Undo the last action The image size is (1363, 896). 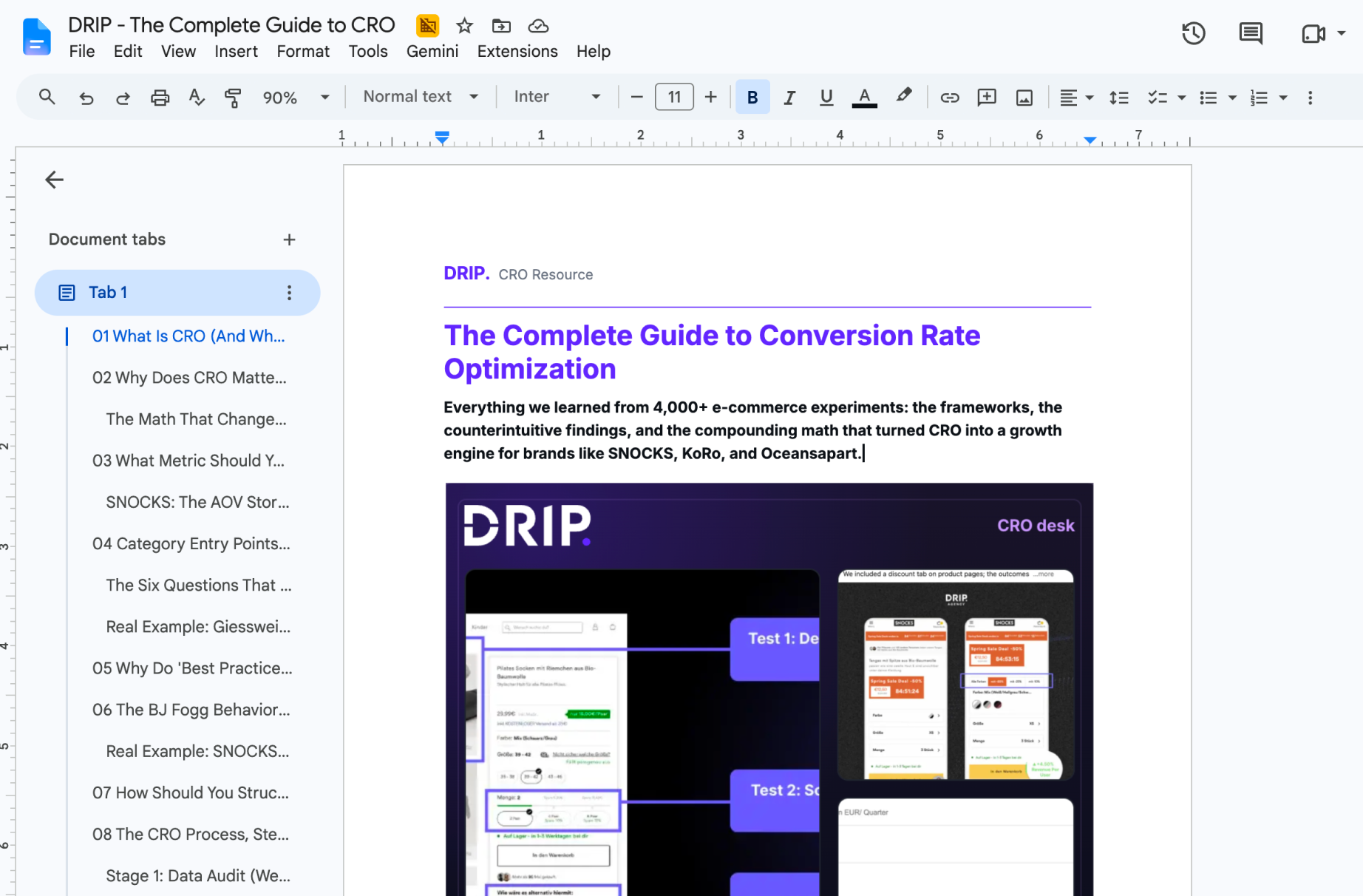(x=86, y=97)
